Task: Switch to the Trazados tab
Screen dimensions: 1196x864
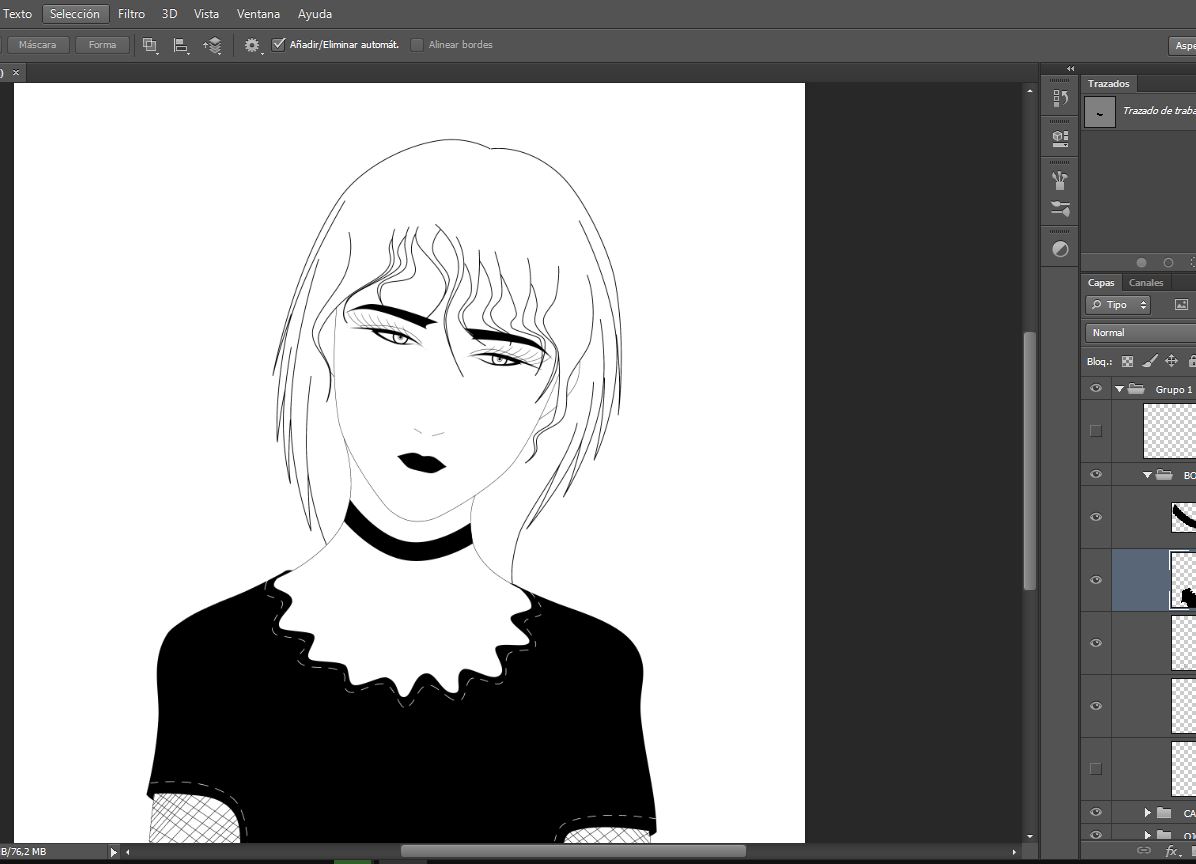Action: [1108, 84]
